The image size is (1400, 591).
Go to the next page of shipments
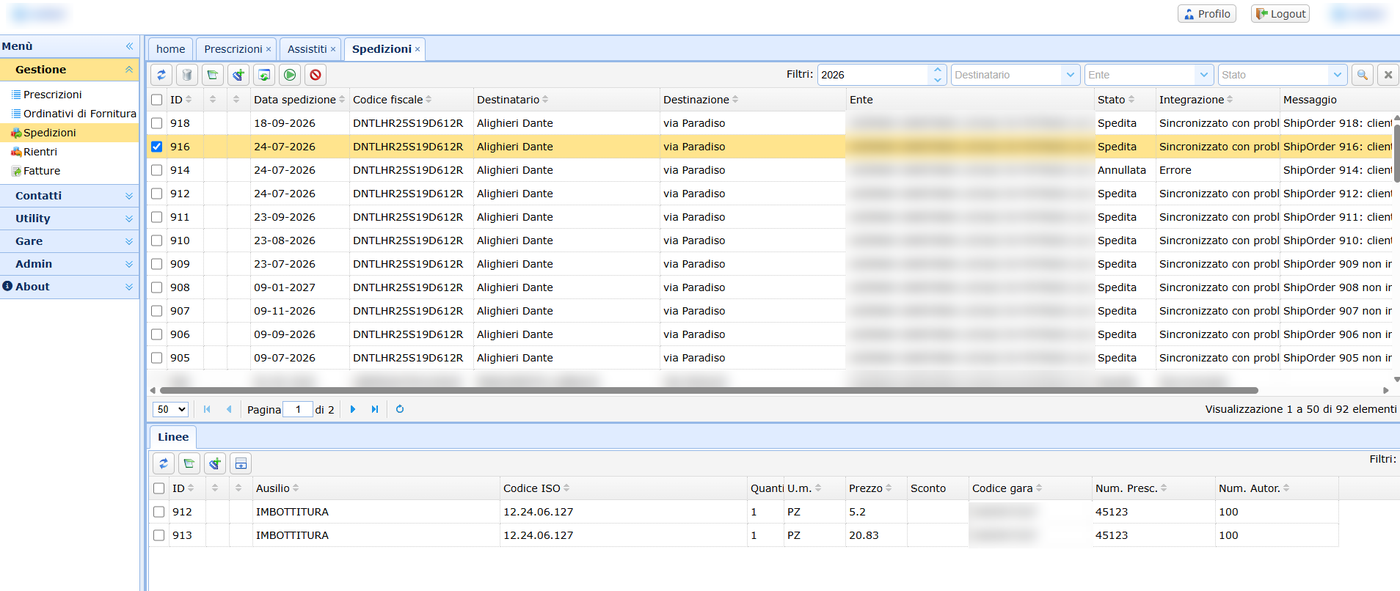353,409
